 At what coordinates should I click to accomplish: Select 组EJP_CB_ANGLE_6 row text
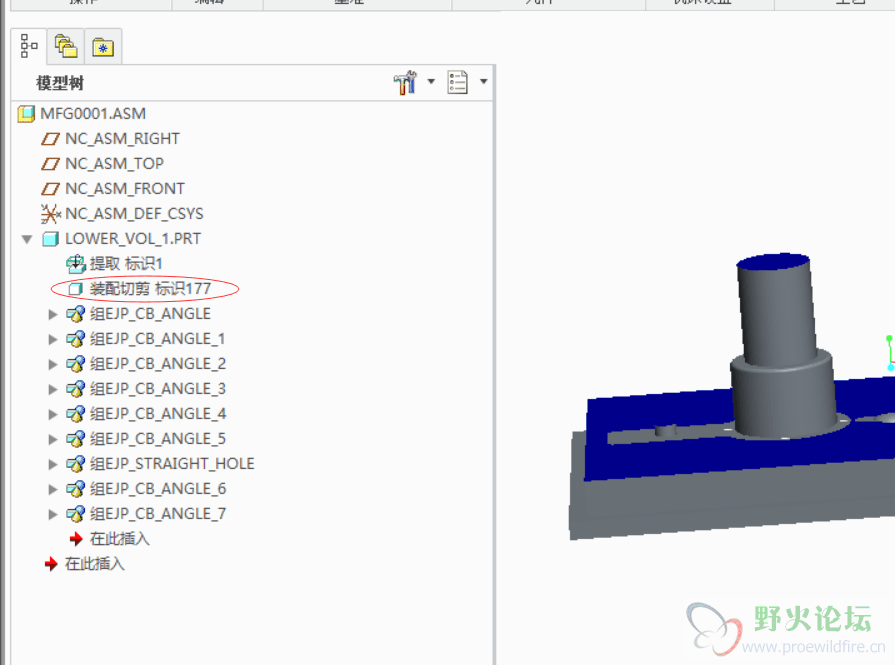click(158, 490)
